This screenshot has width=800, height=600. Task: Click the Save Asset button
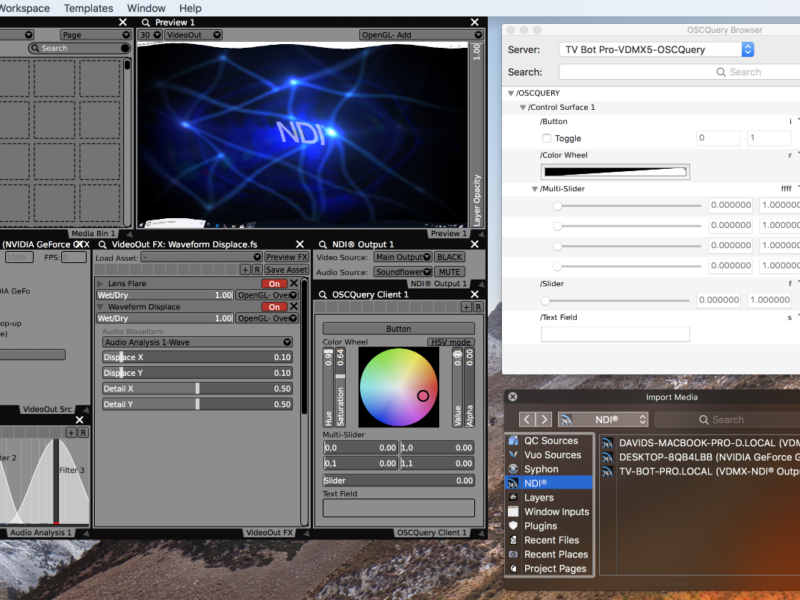coord(286,270)
